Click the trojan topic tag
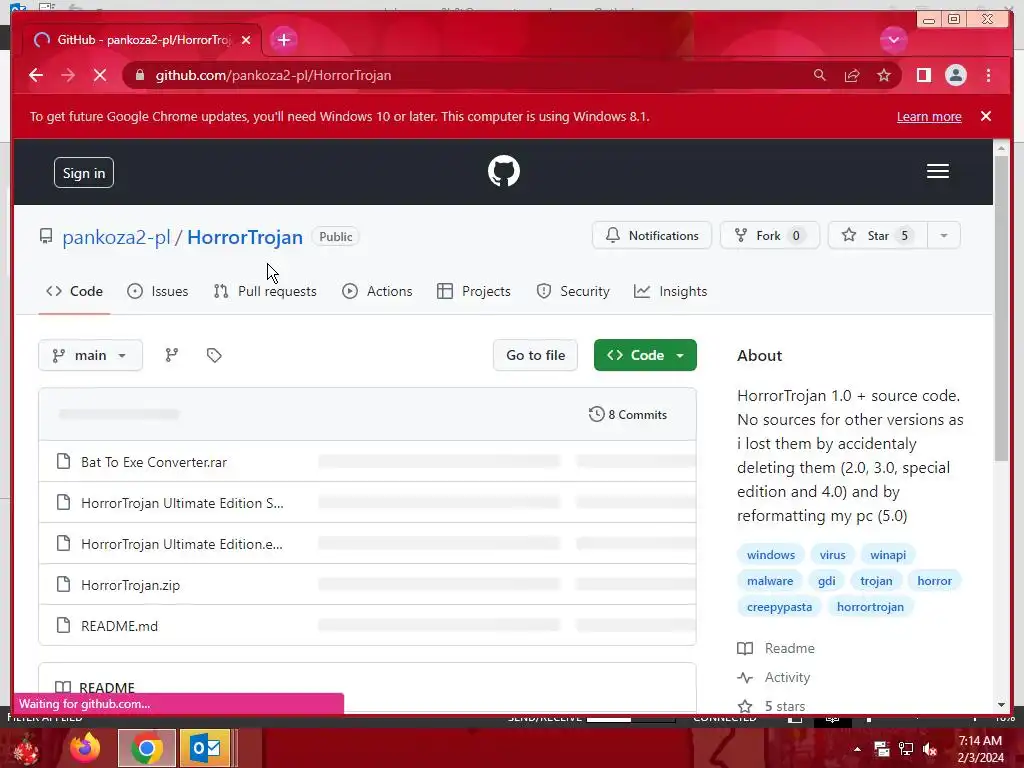 point(876,581)
